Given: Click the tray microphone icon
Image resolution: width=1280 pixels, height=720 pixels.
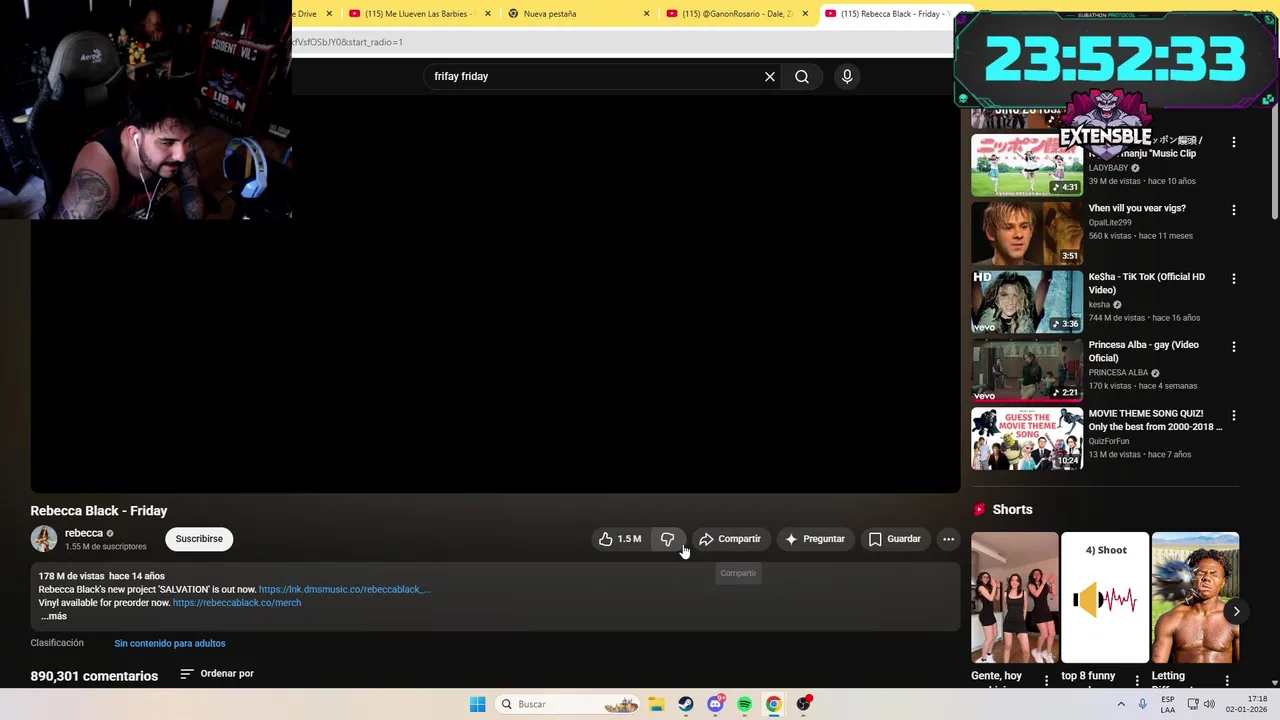Looking at the screenshot, I should click(1142, 704).
